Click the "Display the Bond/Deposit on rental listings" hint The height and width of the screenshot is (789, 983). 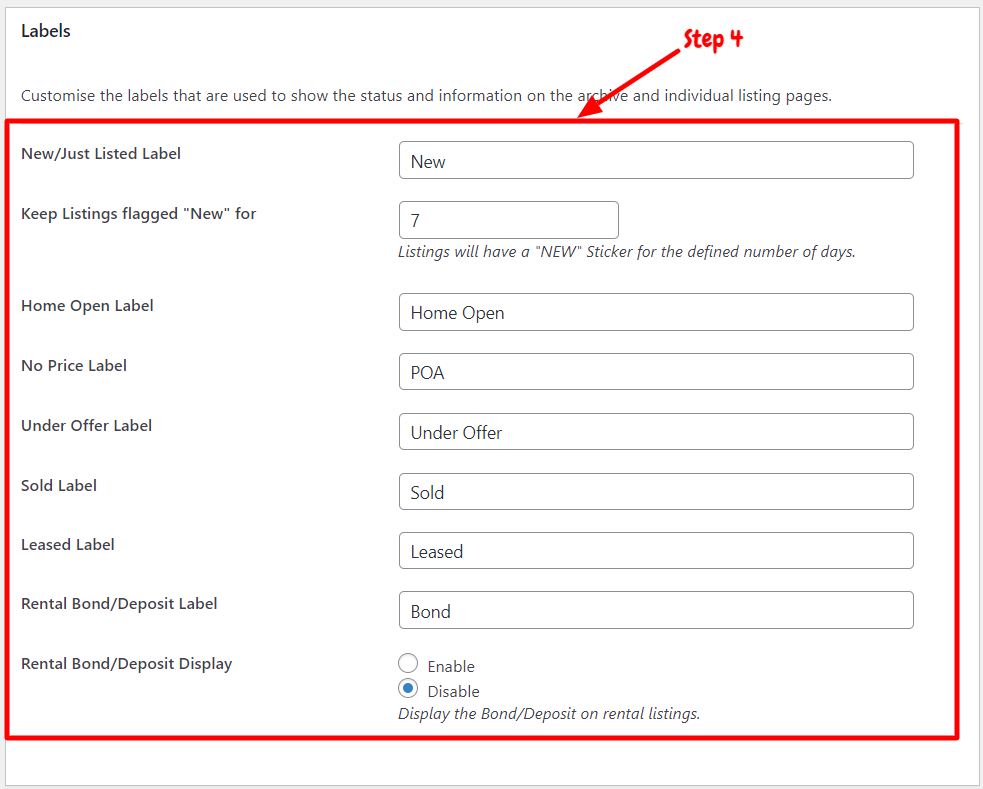(x=549, y=714)
